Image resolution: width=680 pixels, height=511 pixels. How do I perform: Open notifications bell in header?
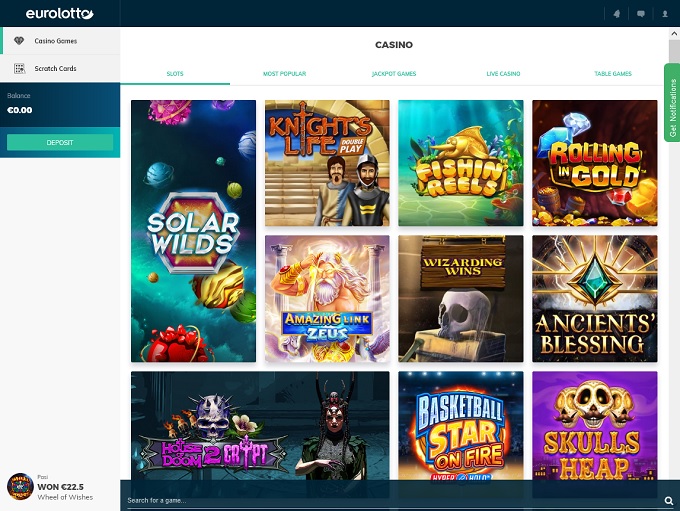pyautogui.click(x=617, y=14)
